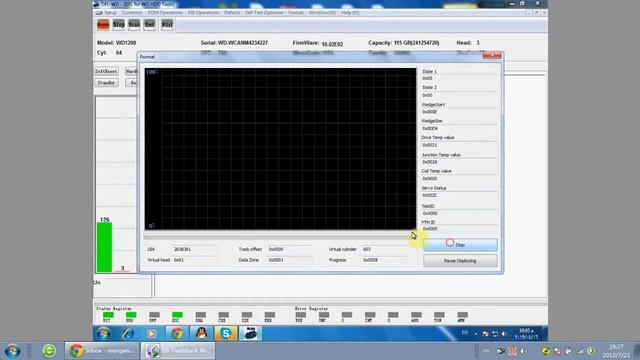This screenshot has width=640, height=360.
Task: Click the AMN error register indicator
Action: pos(462,315)
